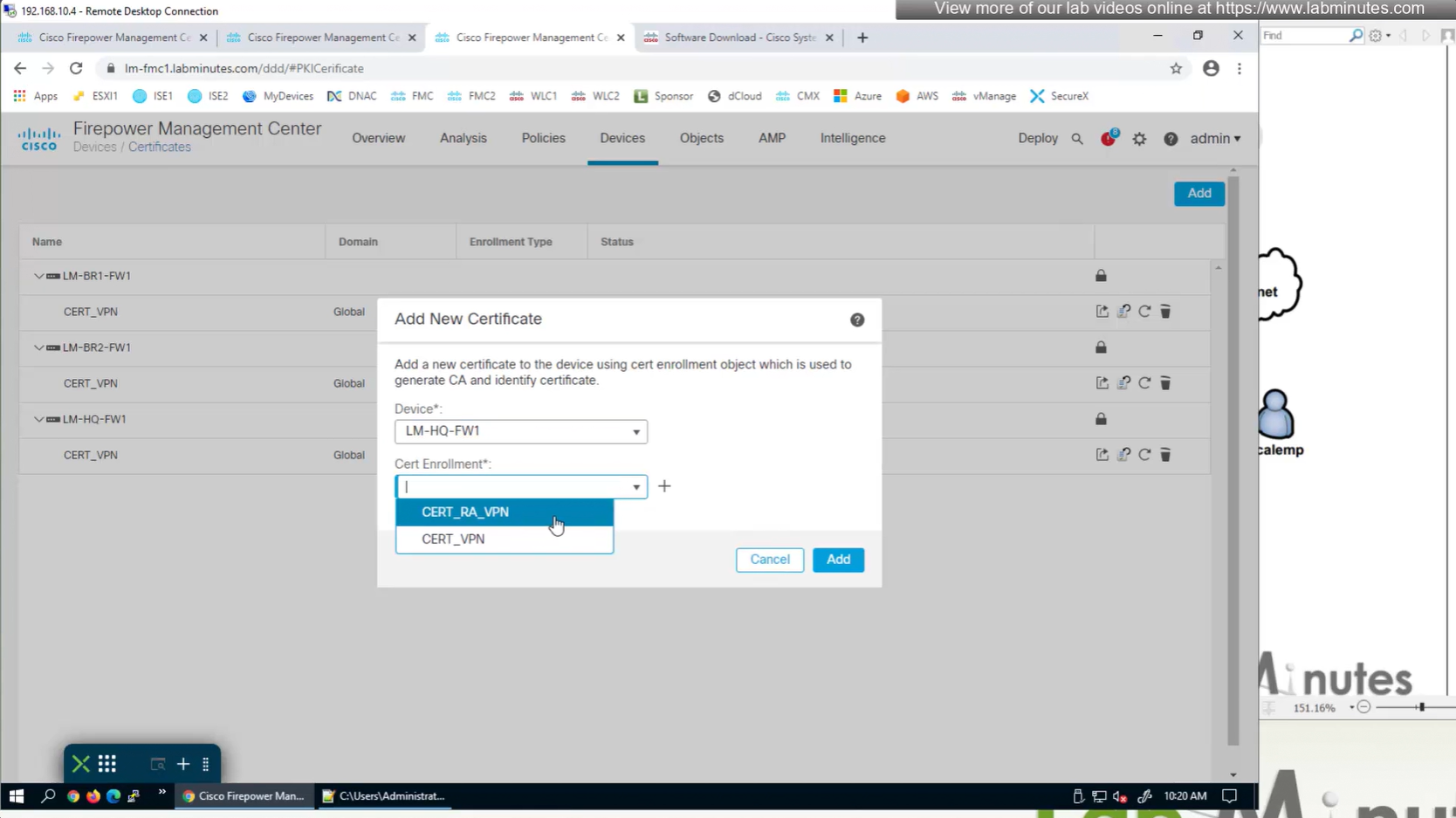Screen dimensions: 1456x818
Task: Click the Add button in the dialog
Action: 838,560
